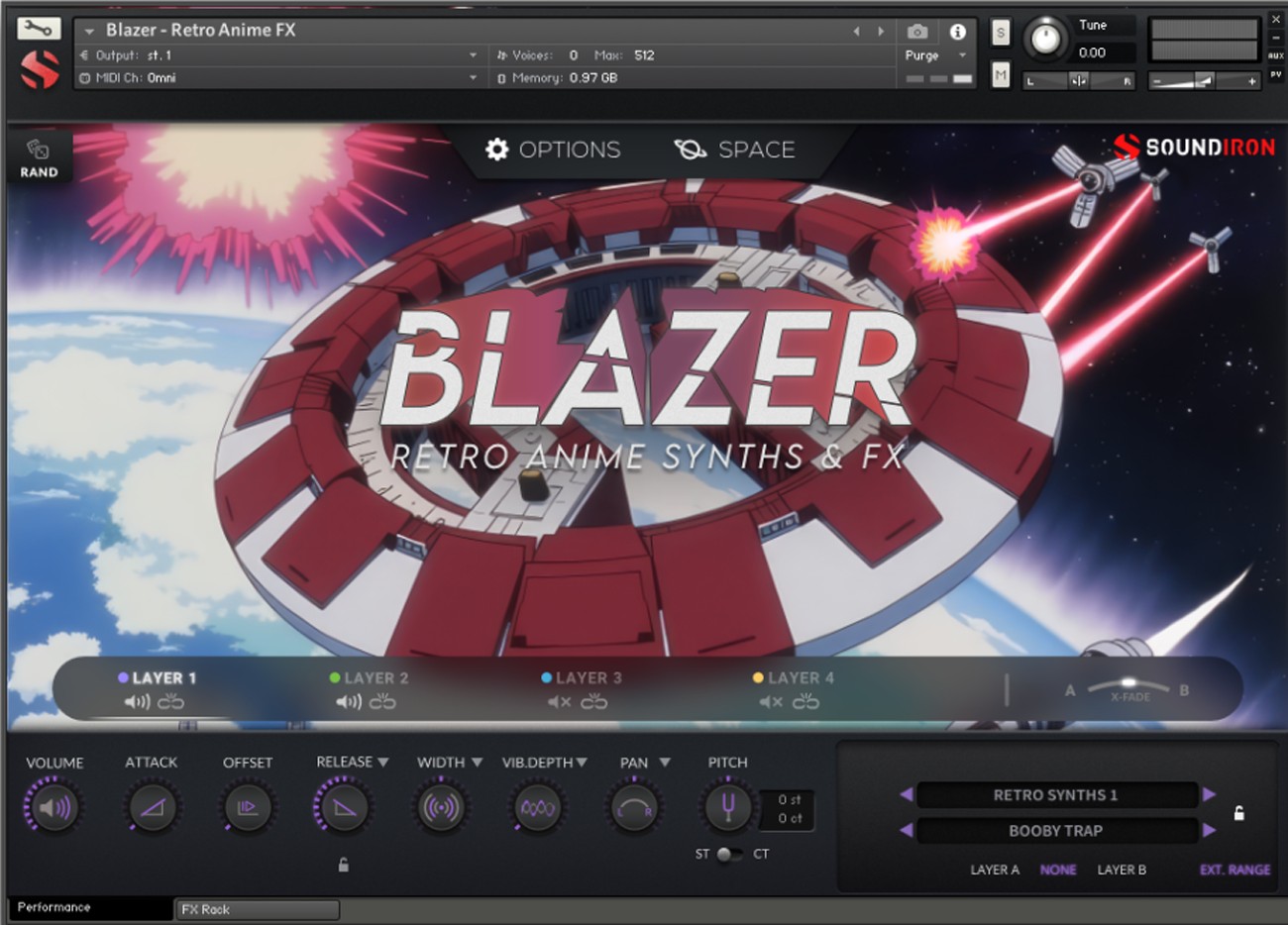
Task: Toggle the release lock below the Release knob
Action: coord(343,865)
